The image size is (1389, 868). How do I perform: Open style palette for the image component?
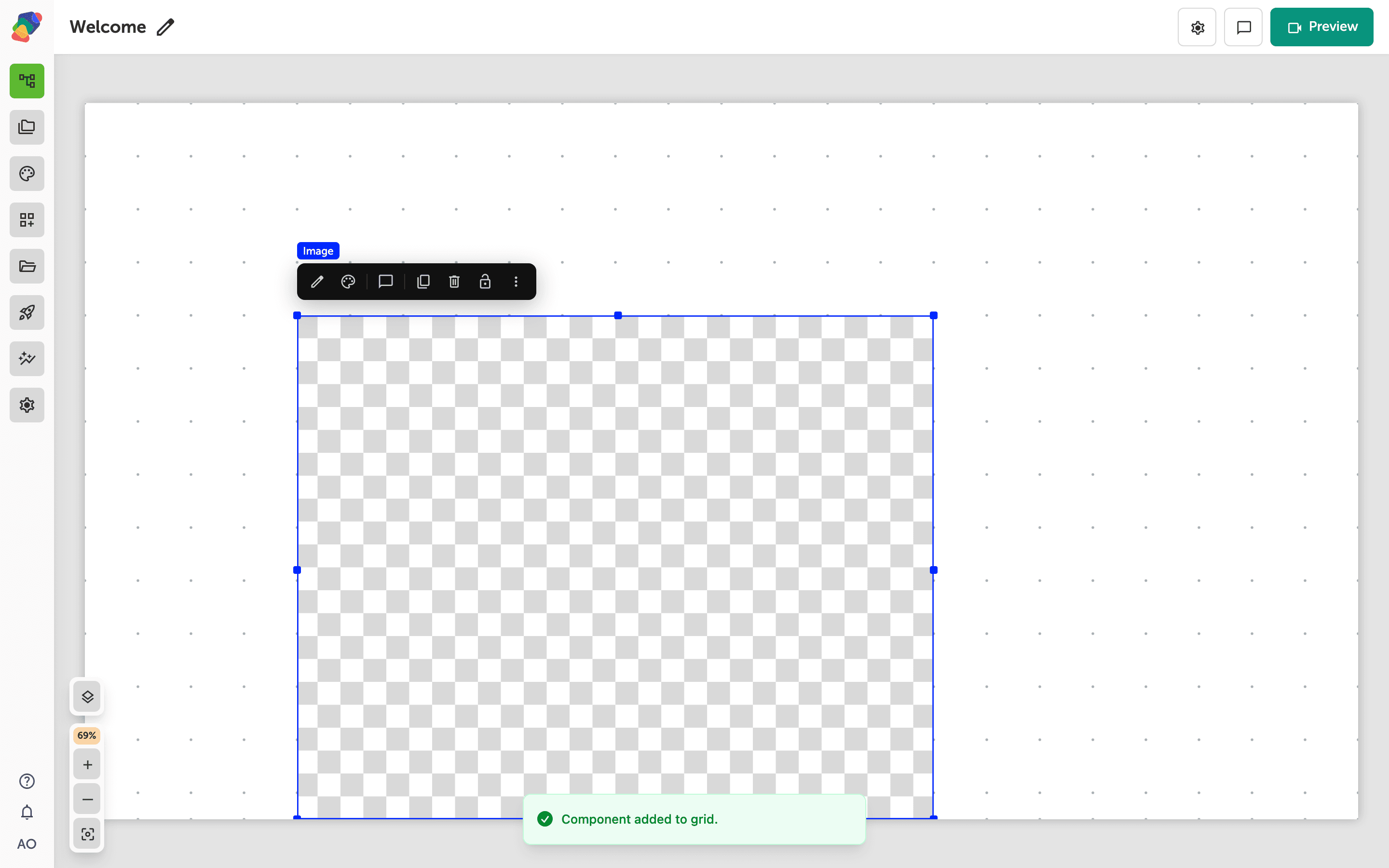click(x=348, y=281)
